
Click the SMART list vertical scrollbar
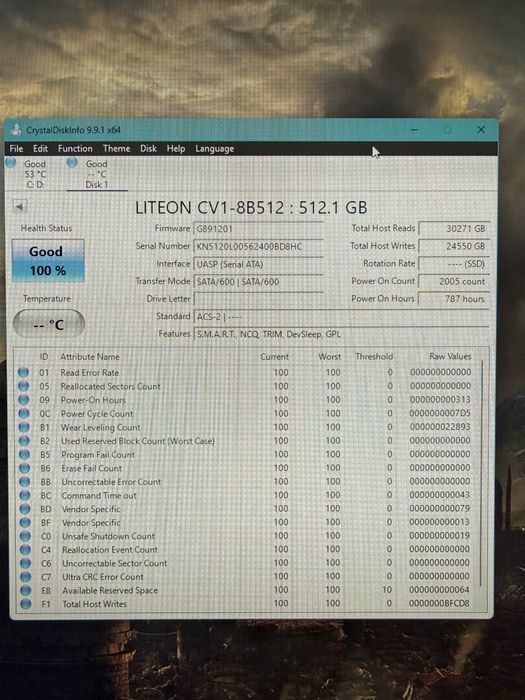tap(481, 475)
